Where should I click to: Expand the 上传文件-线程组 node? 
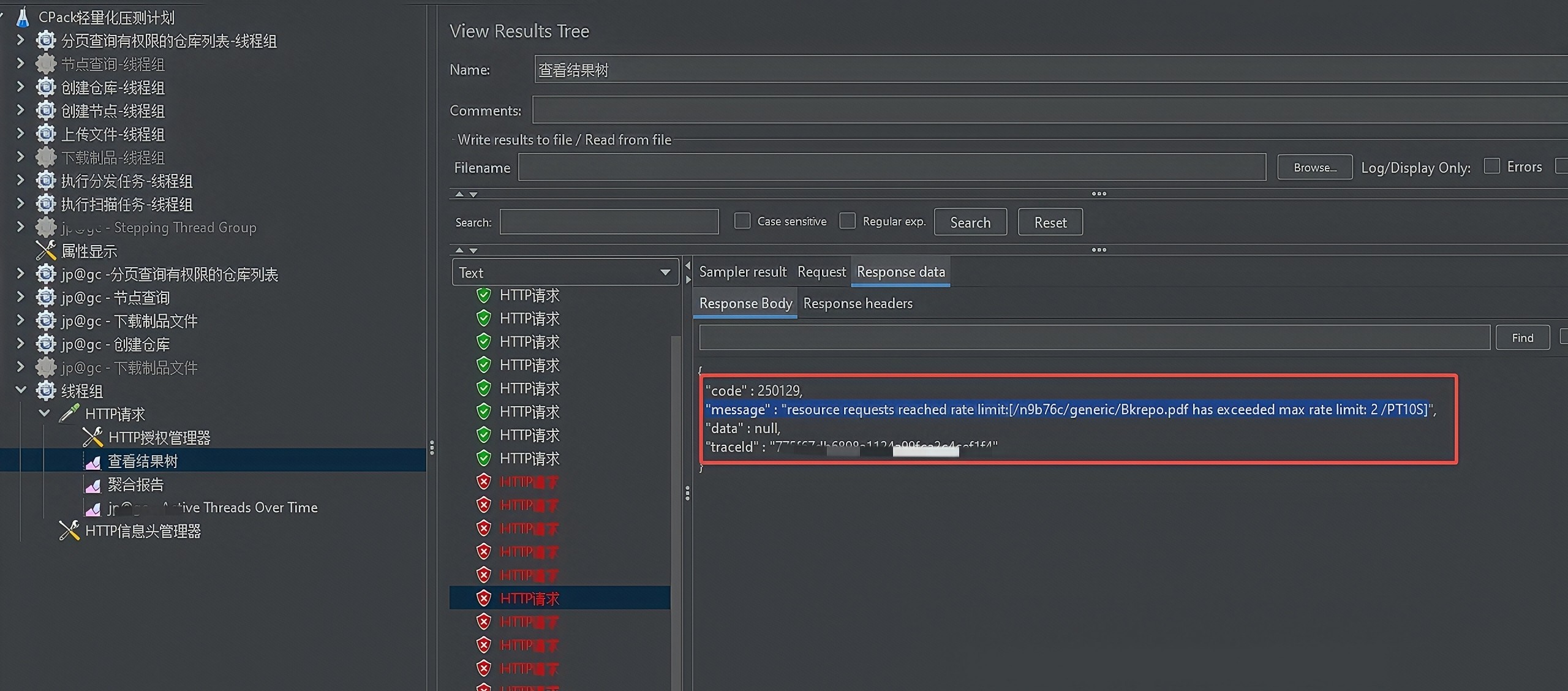21,134
